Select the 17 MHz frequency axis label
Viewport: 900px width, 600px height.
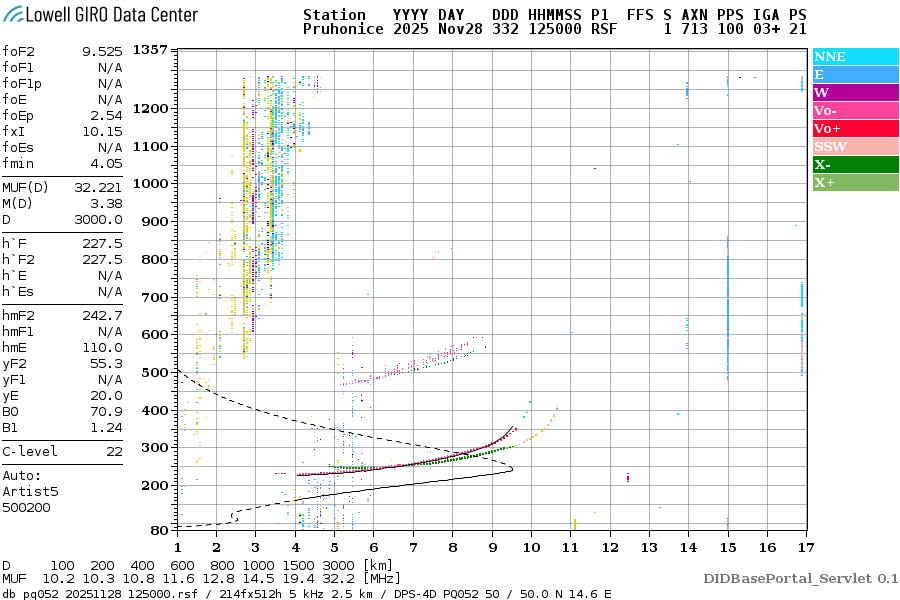(x=803, y=547)
